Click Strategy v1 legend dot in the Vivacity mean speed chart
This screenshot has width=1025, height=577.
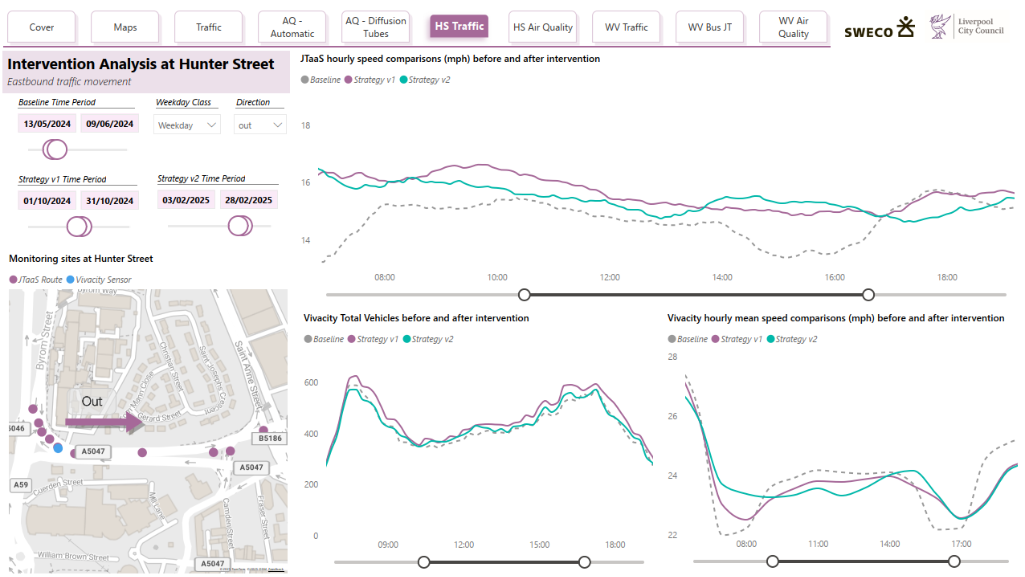(x=714, y=339)
